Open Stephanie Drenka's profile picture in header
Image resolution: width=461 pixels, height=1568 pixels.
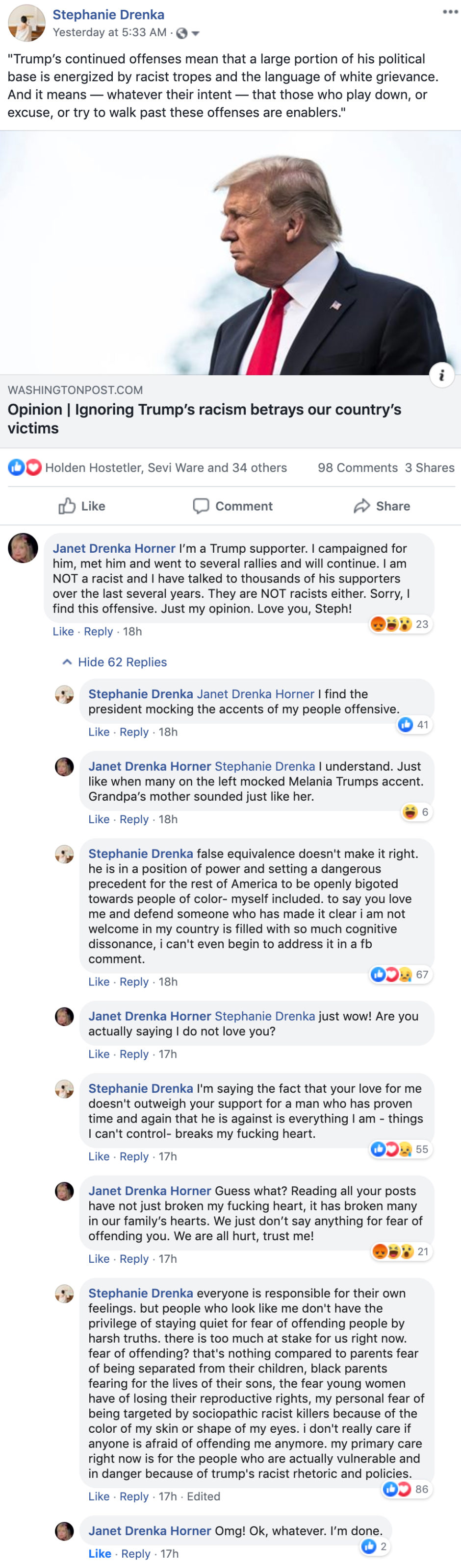[x=26, y=23]
